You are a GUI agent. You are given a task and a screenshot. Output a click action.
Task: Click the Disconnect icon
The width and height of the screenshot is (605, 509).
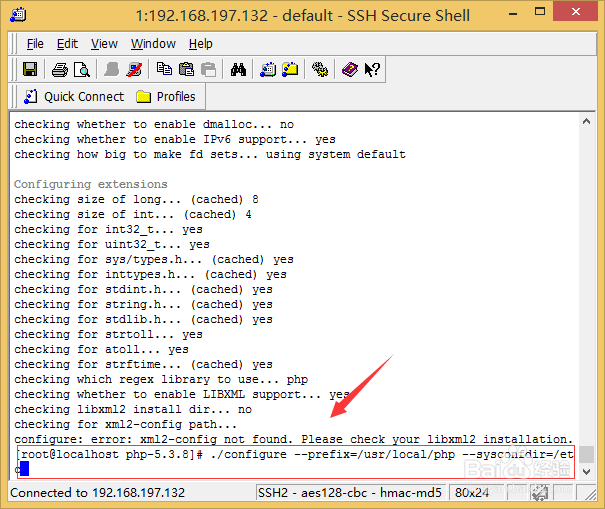point(134,69)
